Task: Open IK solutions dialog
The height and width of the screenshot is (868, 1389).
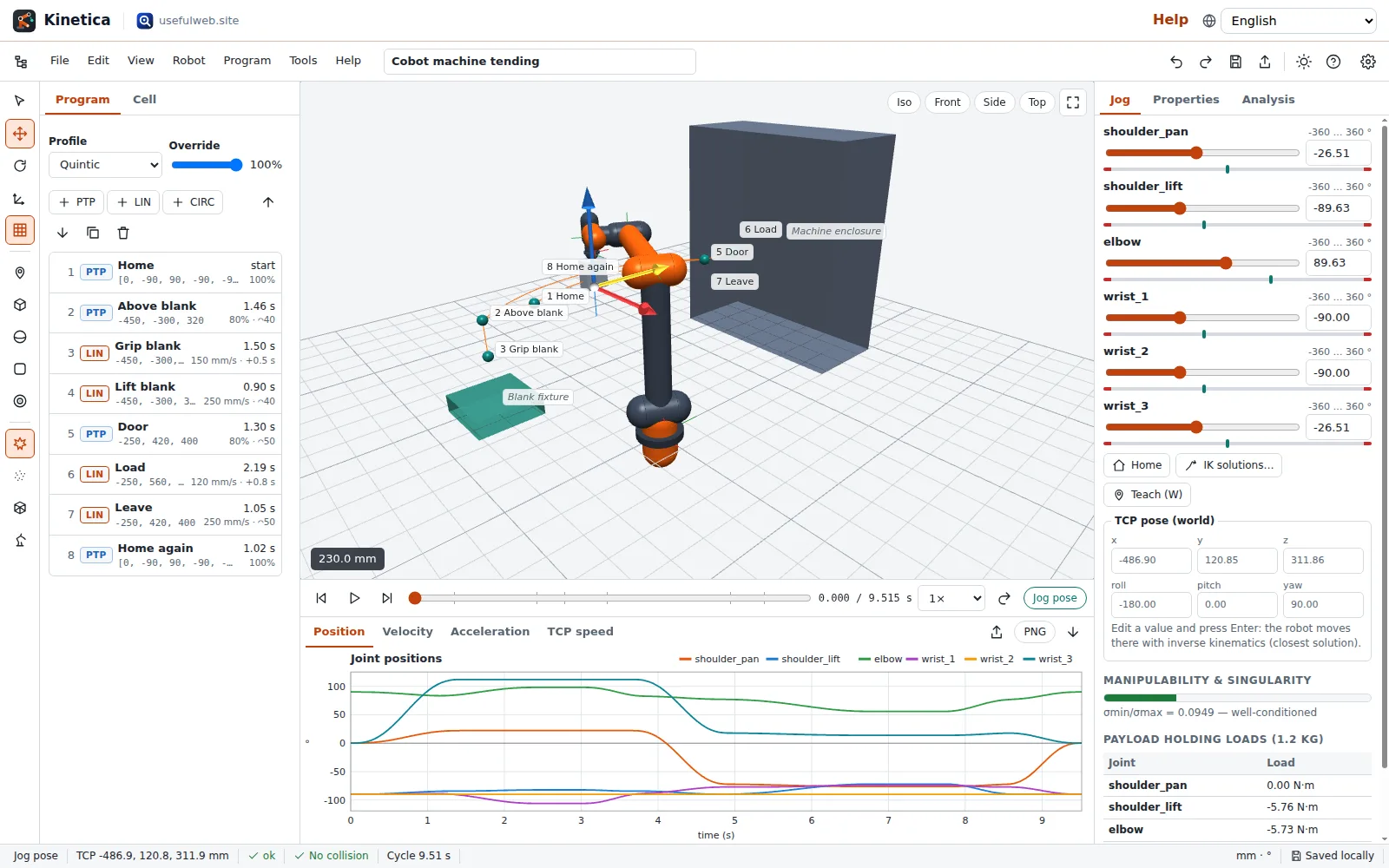Action: tap(1228, 465)
